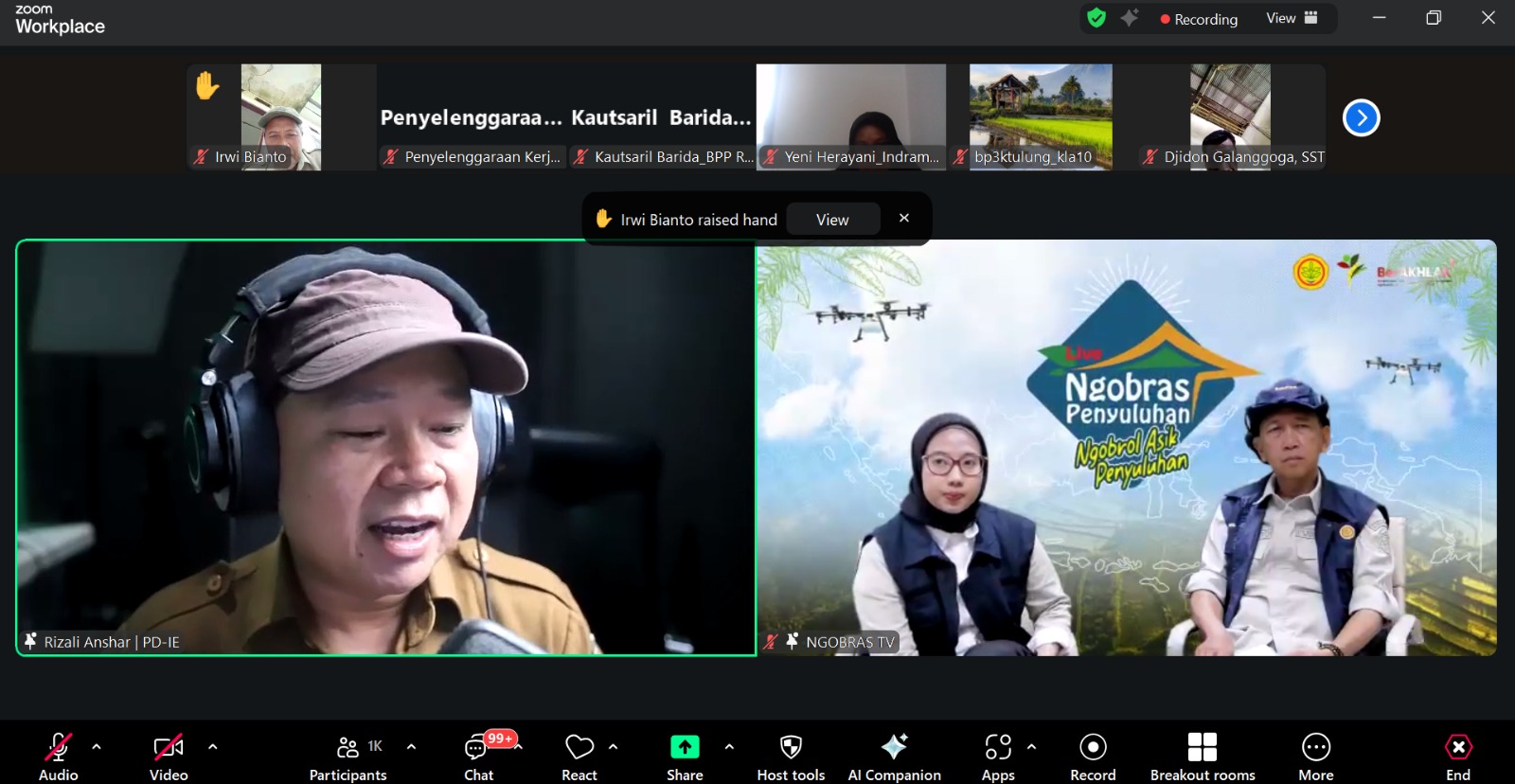Click the raised hand icon on Irwi Bianto
The height and width of the screenshot is (784, 1515).
click(207, 86)
